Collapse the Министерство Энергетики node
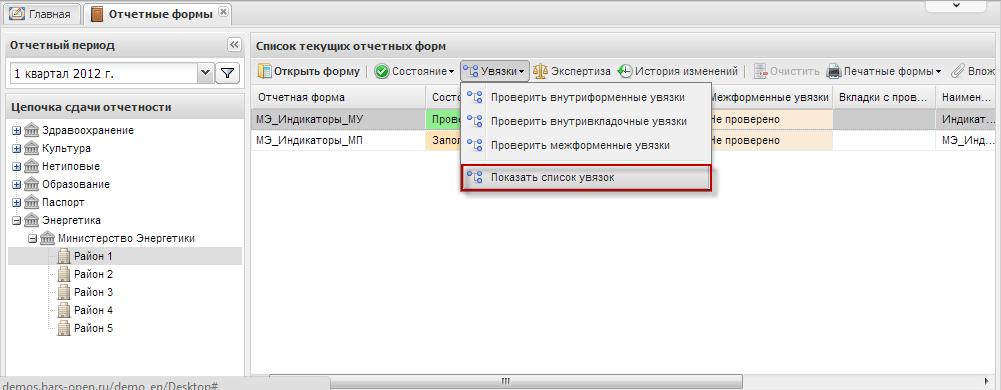 (x=33, y=238)
